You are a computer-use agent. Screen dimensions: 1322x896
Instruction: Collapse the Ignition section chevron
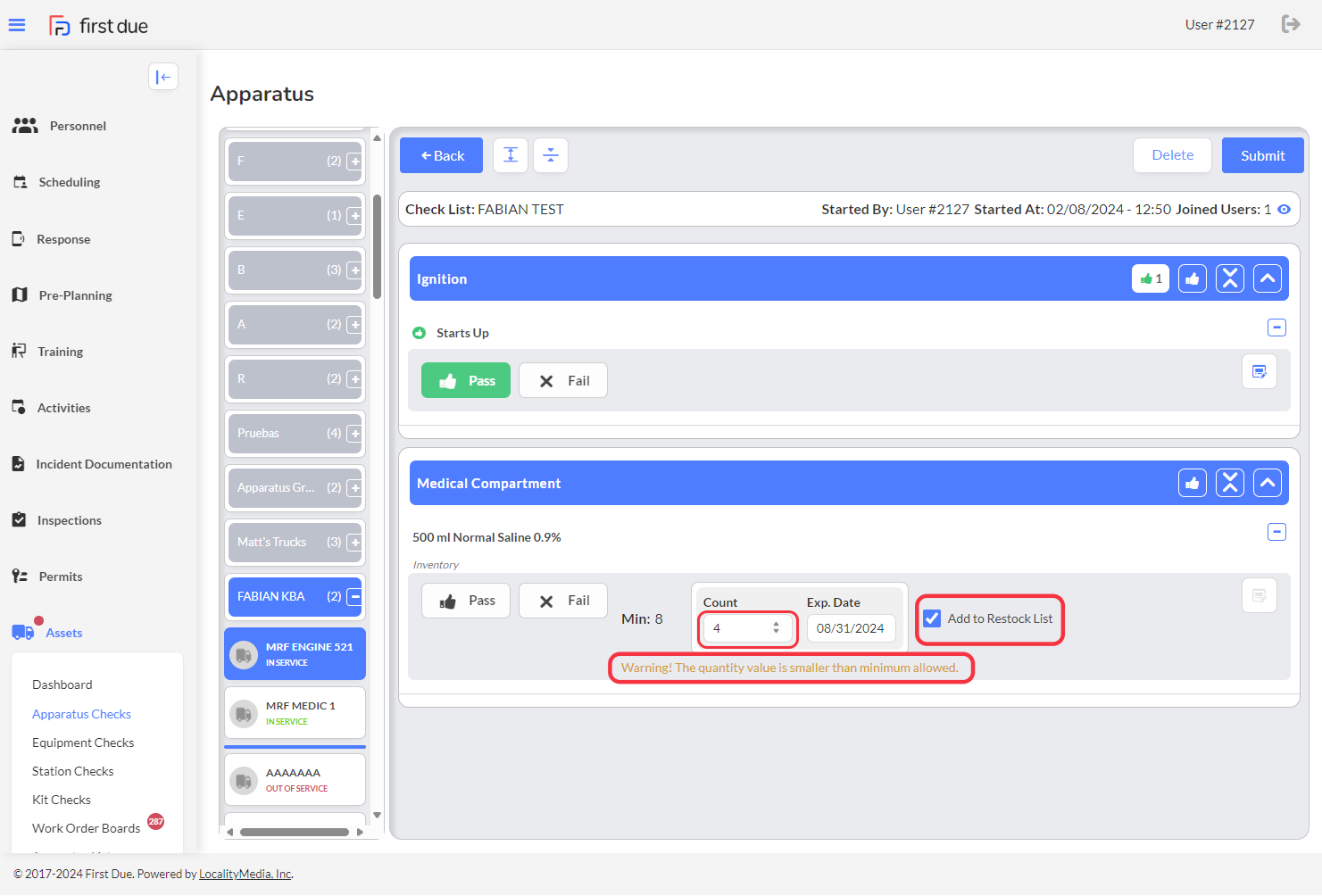(1268, 278)
